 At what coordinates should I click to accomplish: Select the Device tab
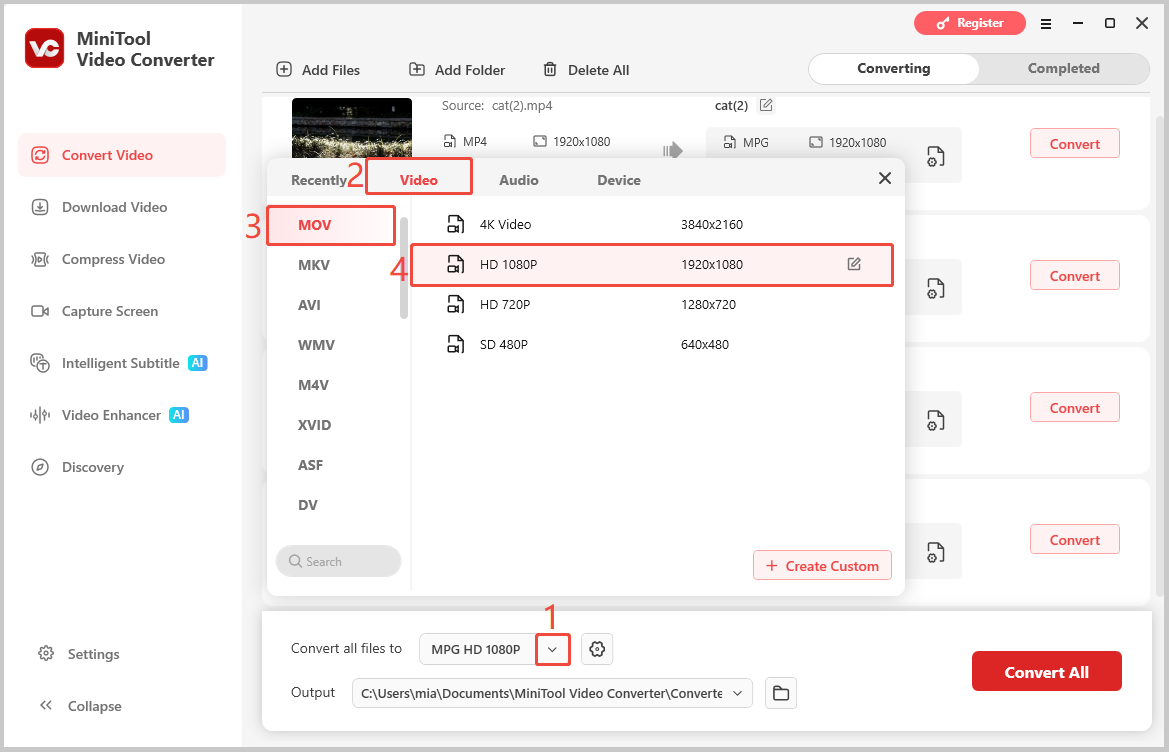coord(619,180)
